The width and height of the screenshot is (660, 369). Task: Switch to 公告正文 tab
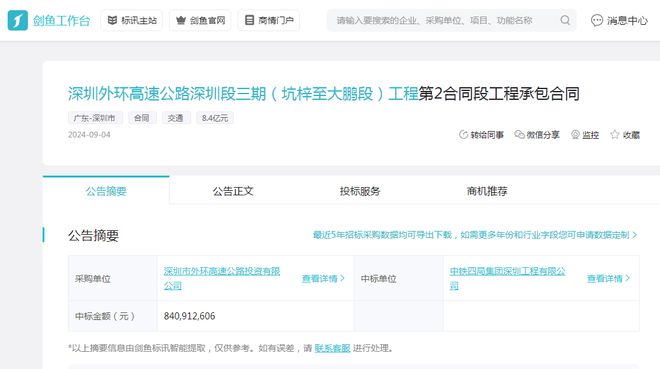click(x=233, y=191)
